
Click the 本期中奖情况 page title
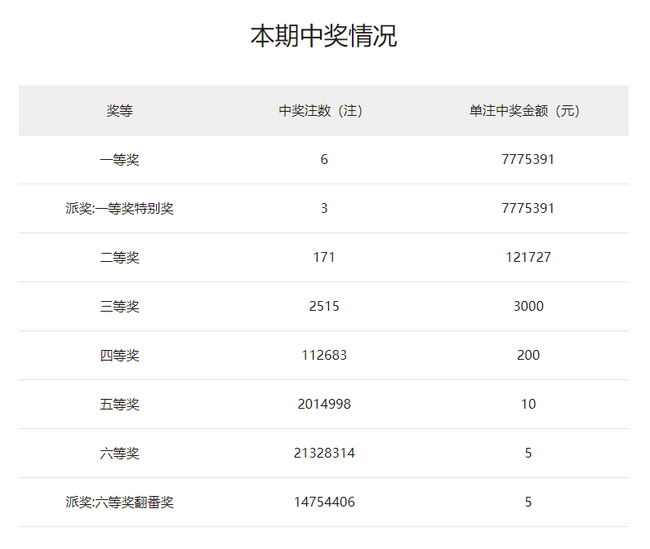(x=323, y=37)
